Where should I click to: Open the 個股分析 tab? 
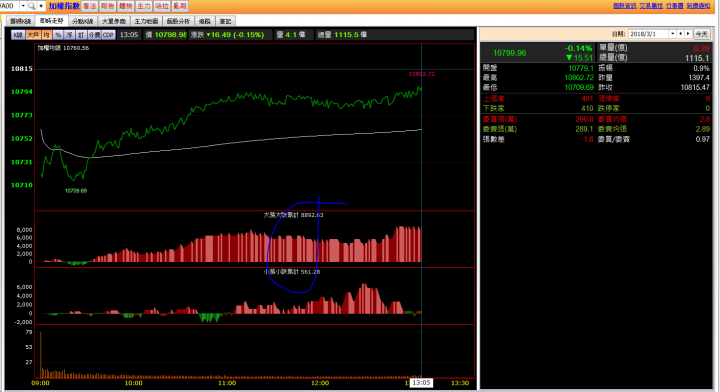(x=178, y=21)
